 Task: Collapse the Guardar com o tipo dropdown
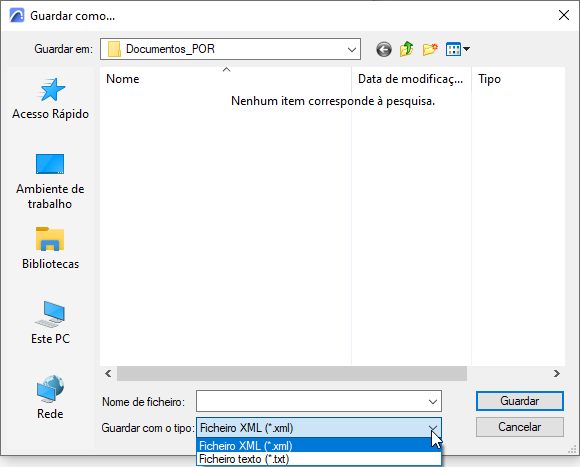point(433,428)
